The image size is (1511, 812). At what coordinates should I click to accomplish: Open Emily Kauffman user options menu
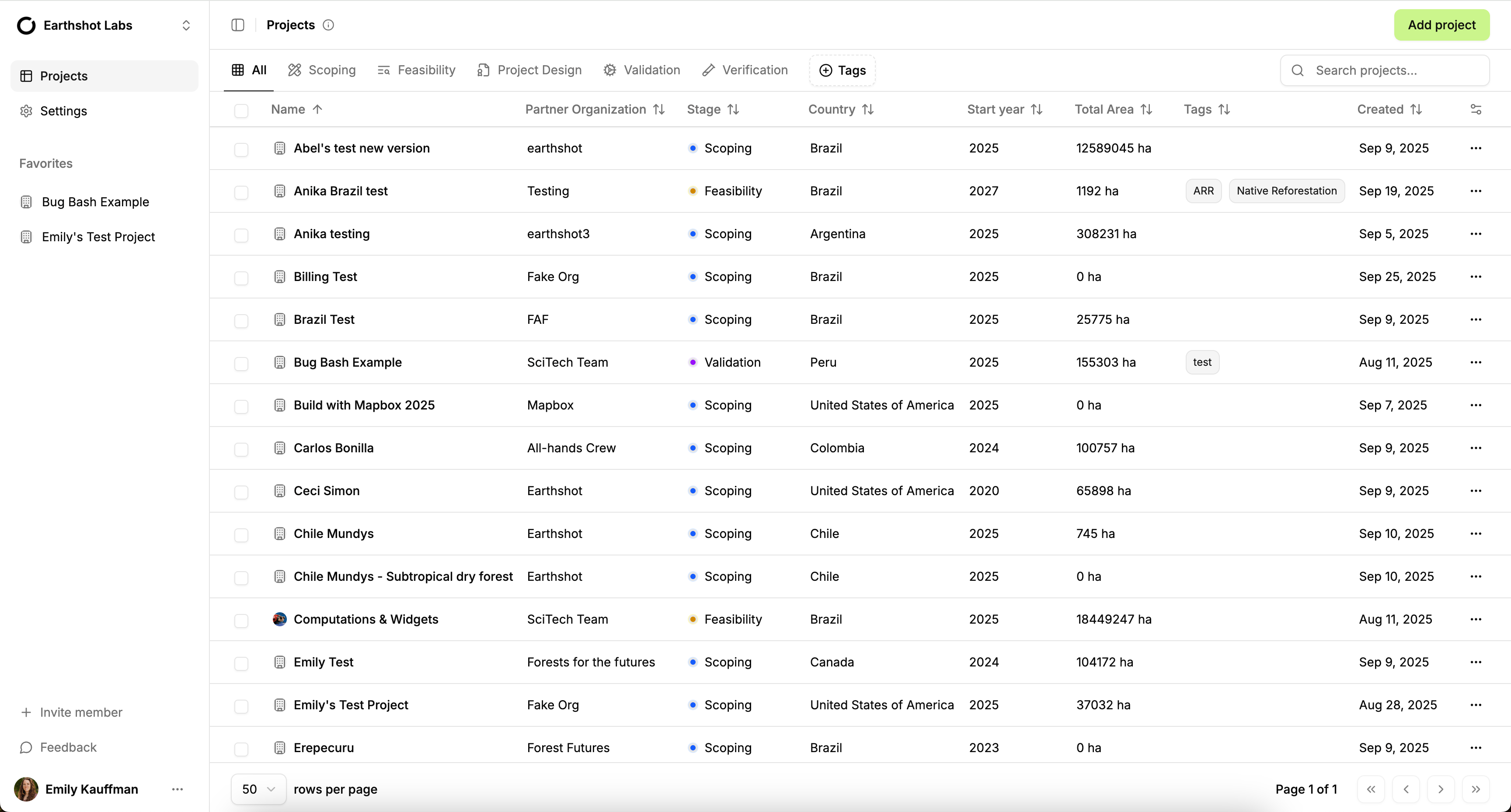click(177, 789)
